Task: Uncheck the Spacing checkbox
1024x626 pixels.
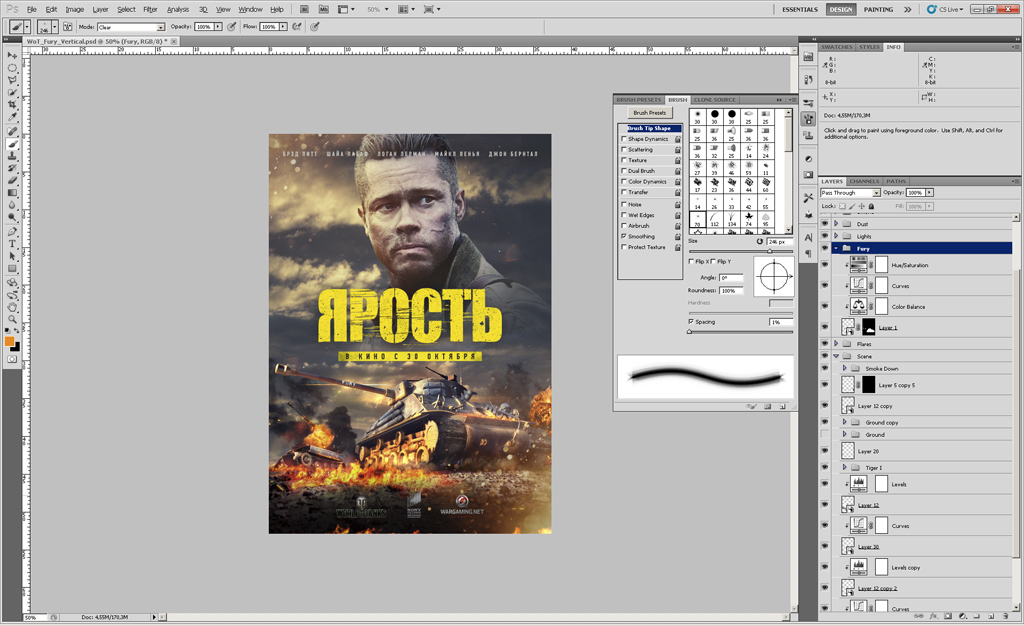Action: pyautogui.click(x=691, y=322)
